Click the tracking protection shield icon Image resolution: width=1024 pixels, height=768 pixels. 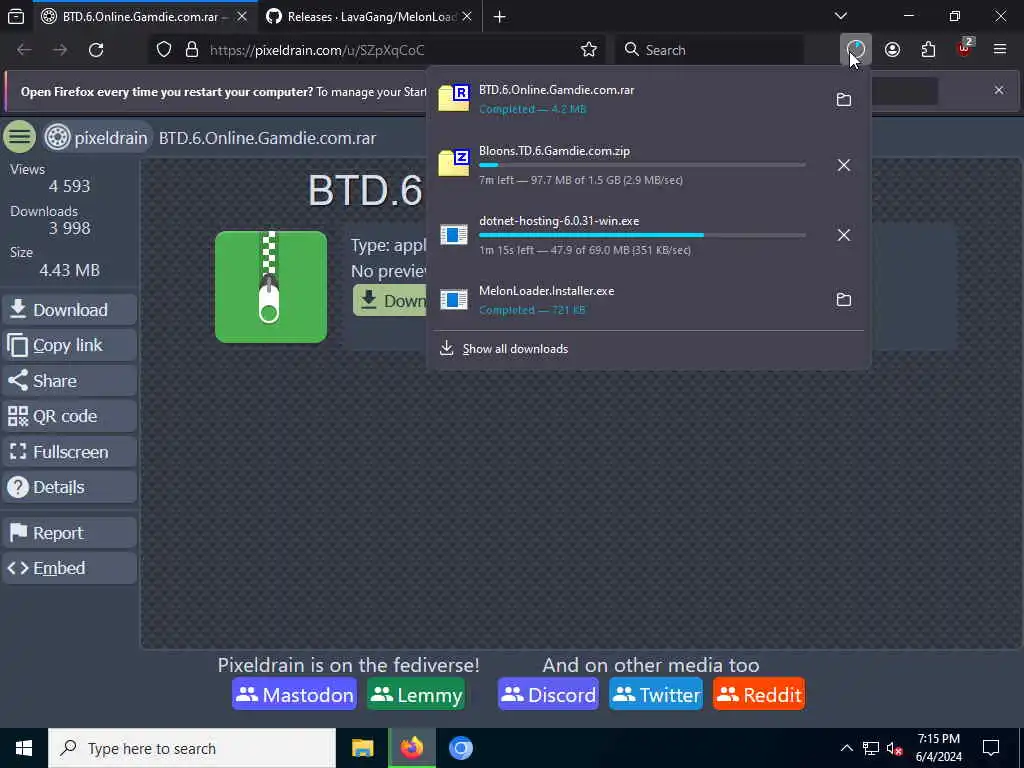pos(164,50)
